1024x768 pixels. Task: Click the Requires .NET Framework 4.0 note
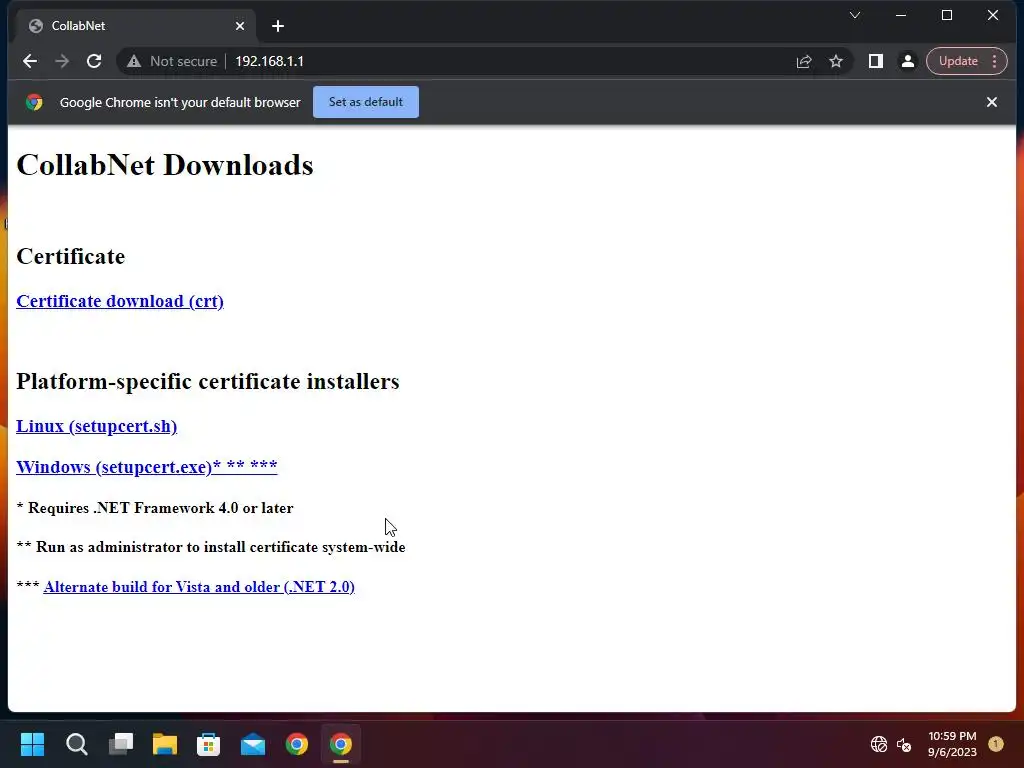(x=155, y=507)
